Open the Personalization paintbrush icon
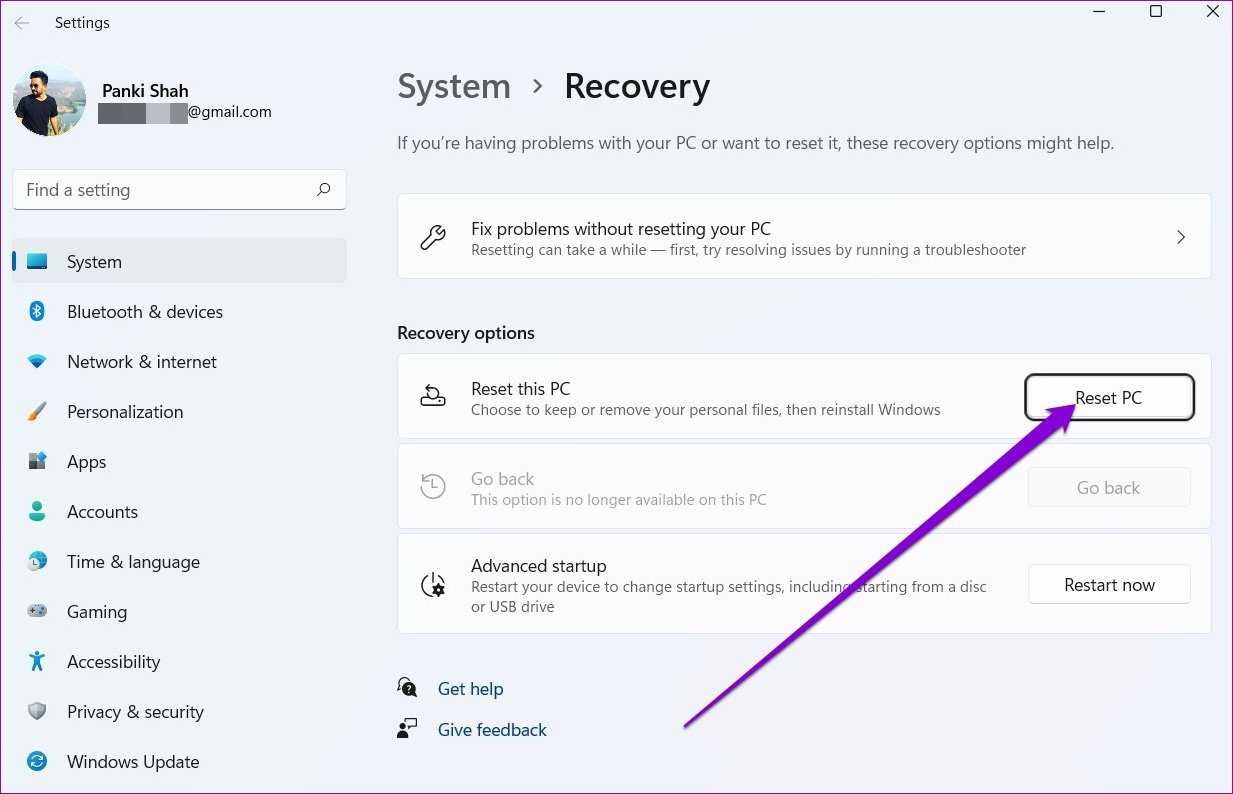Screen dimensions: 1233x794 pyautogui.click(x=37, y=412)
